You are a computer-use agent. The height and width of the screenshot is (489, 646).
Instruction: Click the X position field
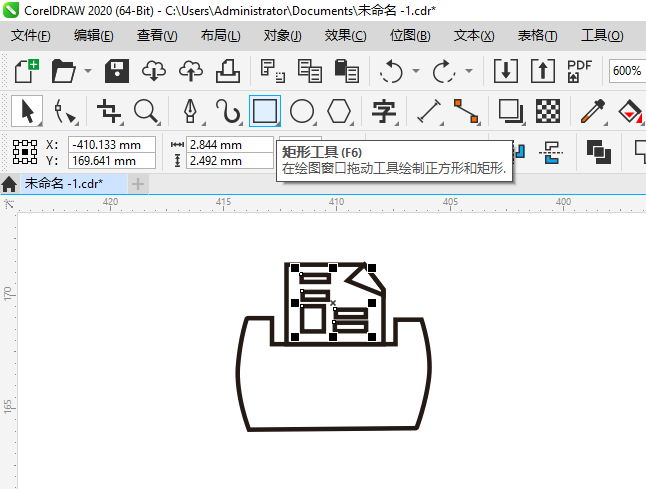point(112,145)
